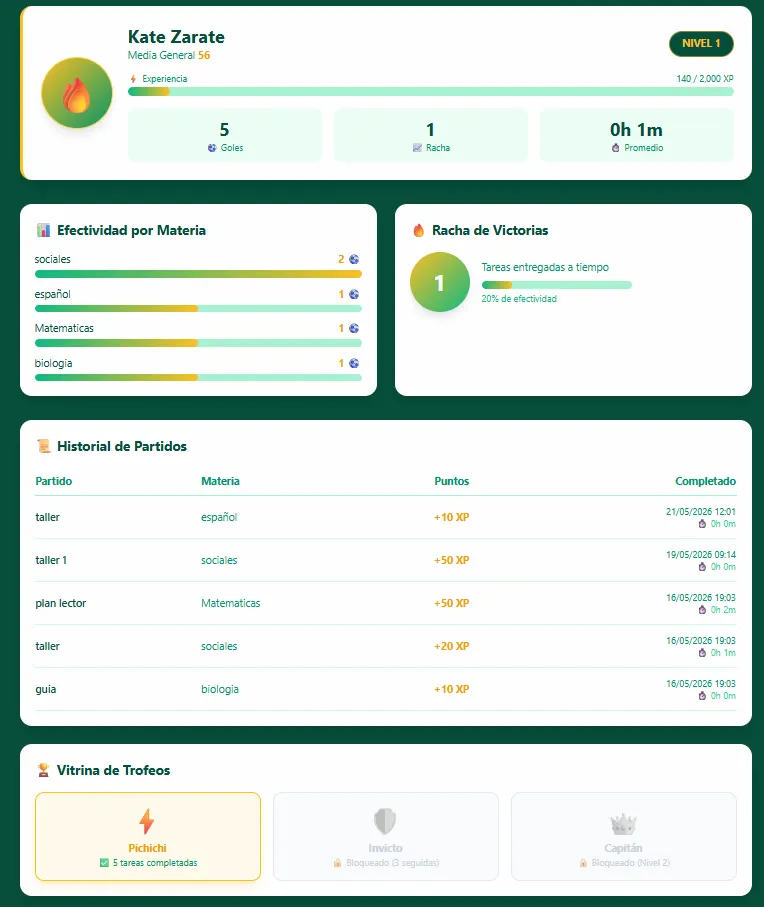This screenshot has width=764, height=907.
Task: Click the Completado column header
Action: click(706, 481)
